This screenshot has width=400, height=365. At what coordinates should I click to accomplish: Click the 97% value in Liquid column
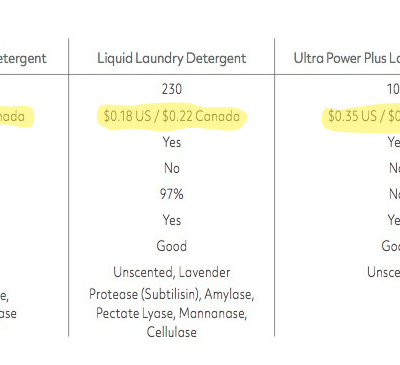[x=172, y=194]
